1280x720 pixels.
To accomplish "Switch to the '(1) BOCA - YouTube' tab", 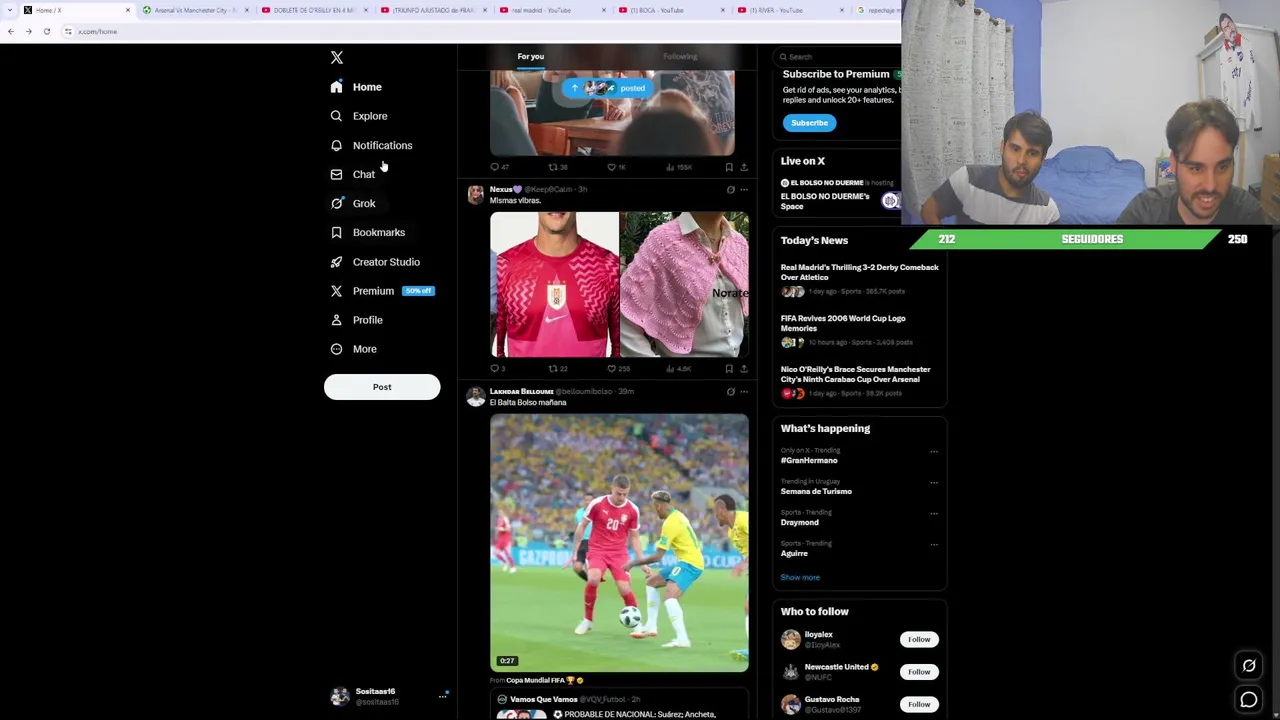I will (x=672, y=10).
